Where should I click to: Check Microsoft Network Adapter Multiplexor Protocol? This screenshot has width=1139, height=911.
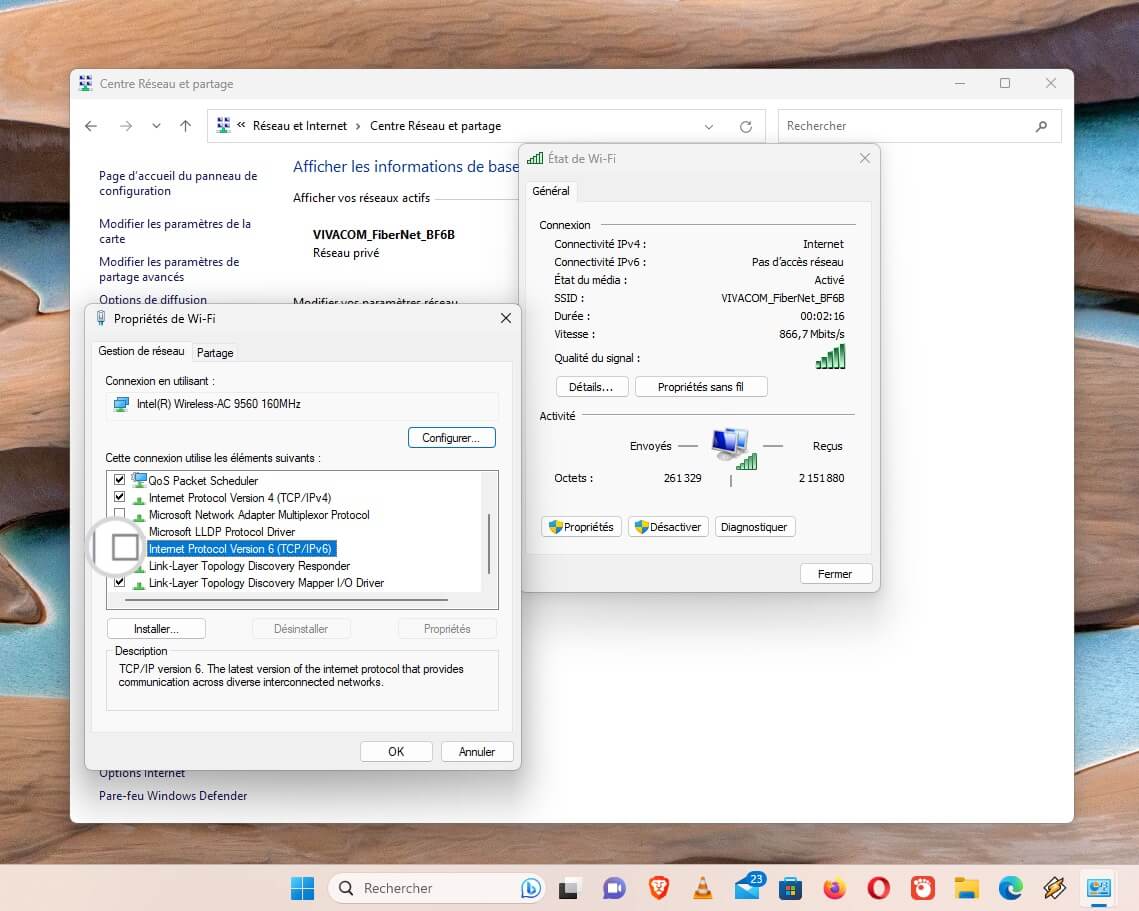[x=119, y=514]
